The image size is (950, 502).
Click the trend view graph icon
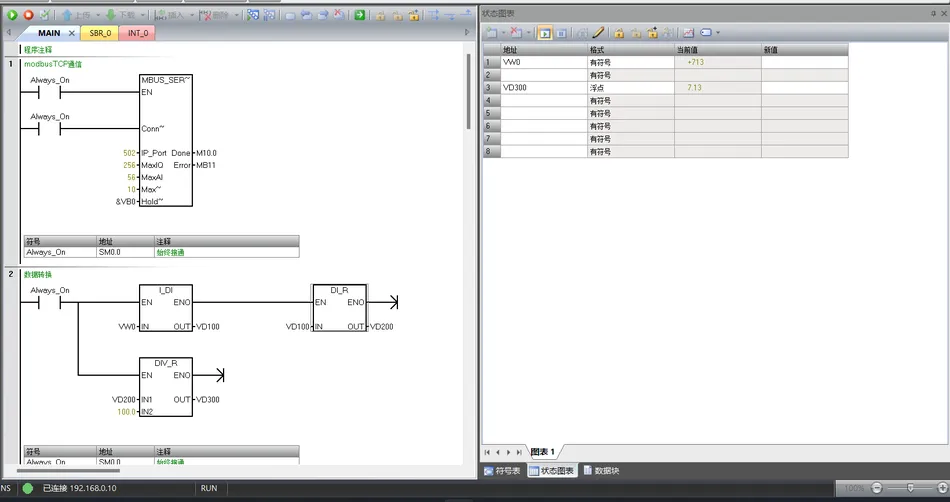coord(688,33)
